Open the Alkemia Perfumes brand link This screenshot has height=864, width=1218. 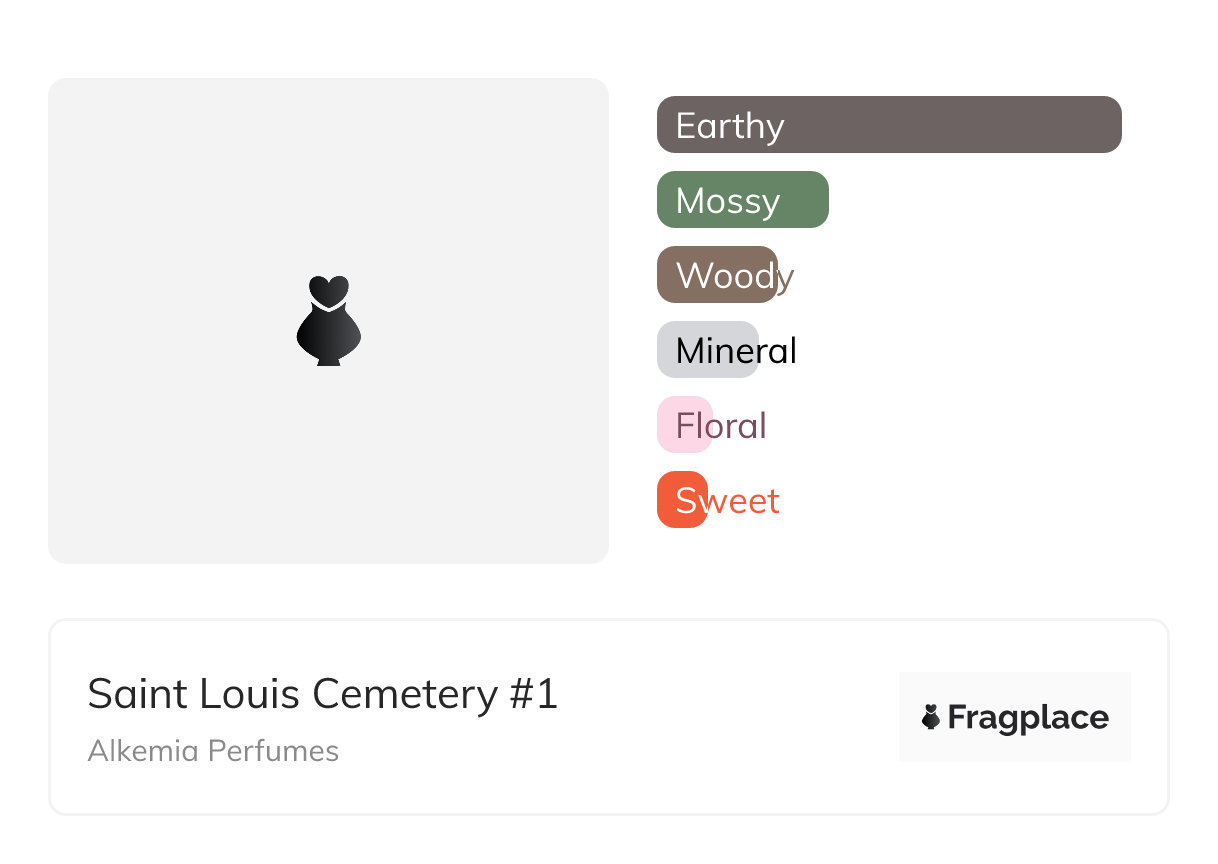(213, 751)
